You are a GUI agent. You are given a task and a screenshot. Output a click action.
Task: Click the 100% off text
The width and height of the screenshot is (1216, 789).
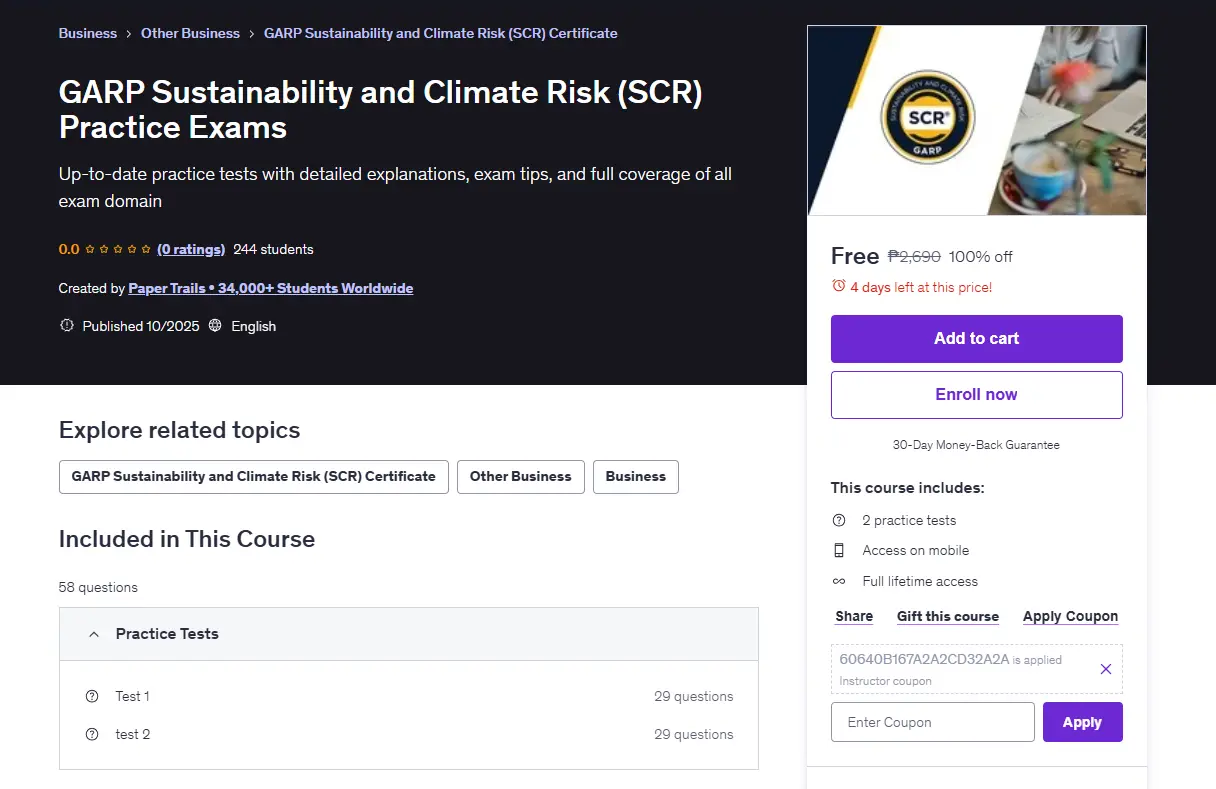pos(981,256)
